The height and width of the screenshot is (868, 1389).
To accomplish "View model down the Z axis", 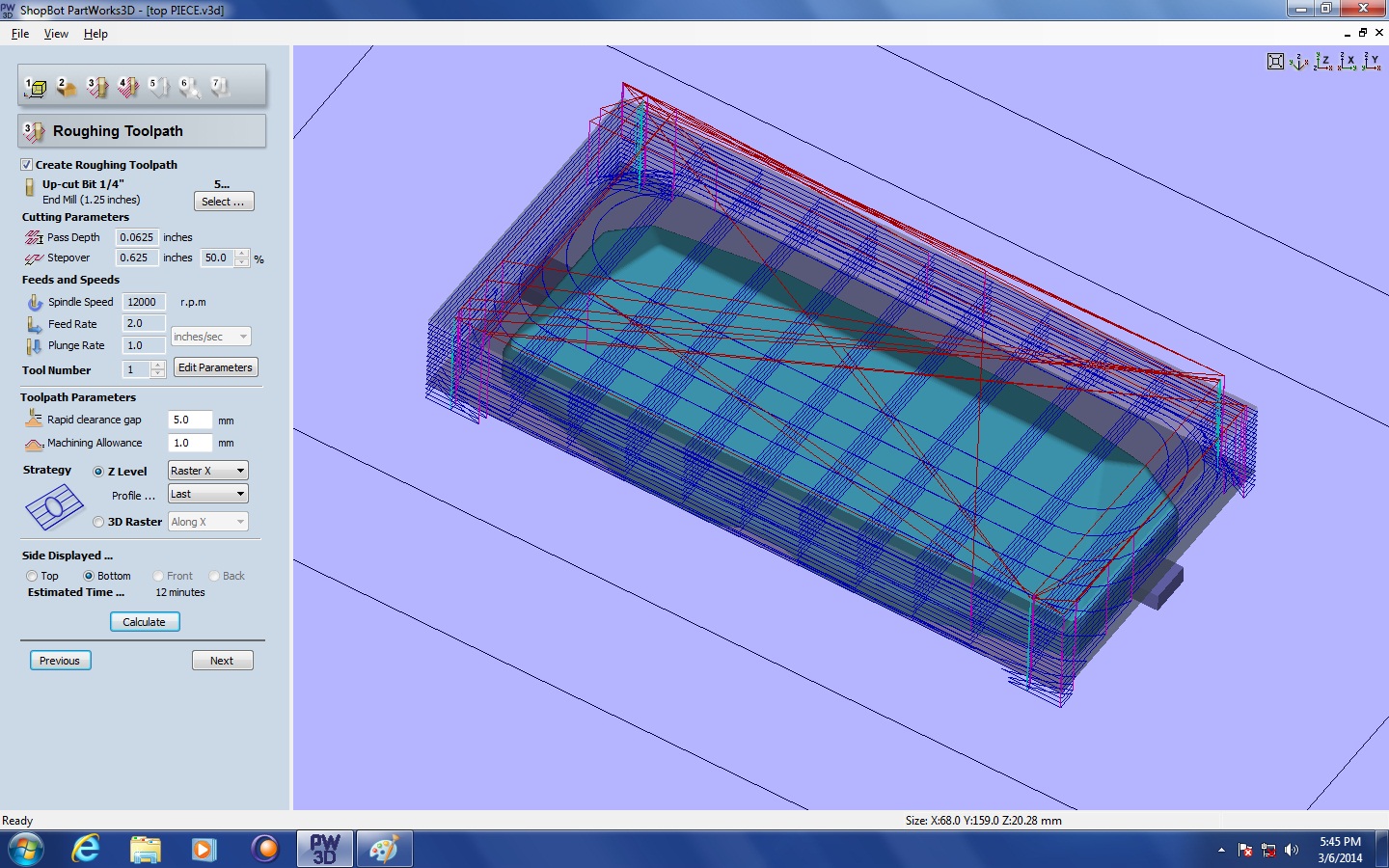I will pos(1323,62).
